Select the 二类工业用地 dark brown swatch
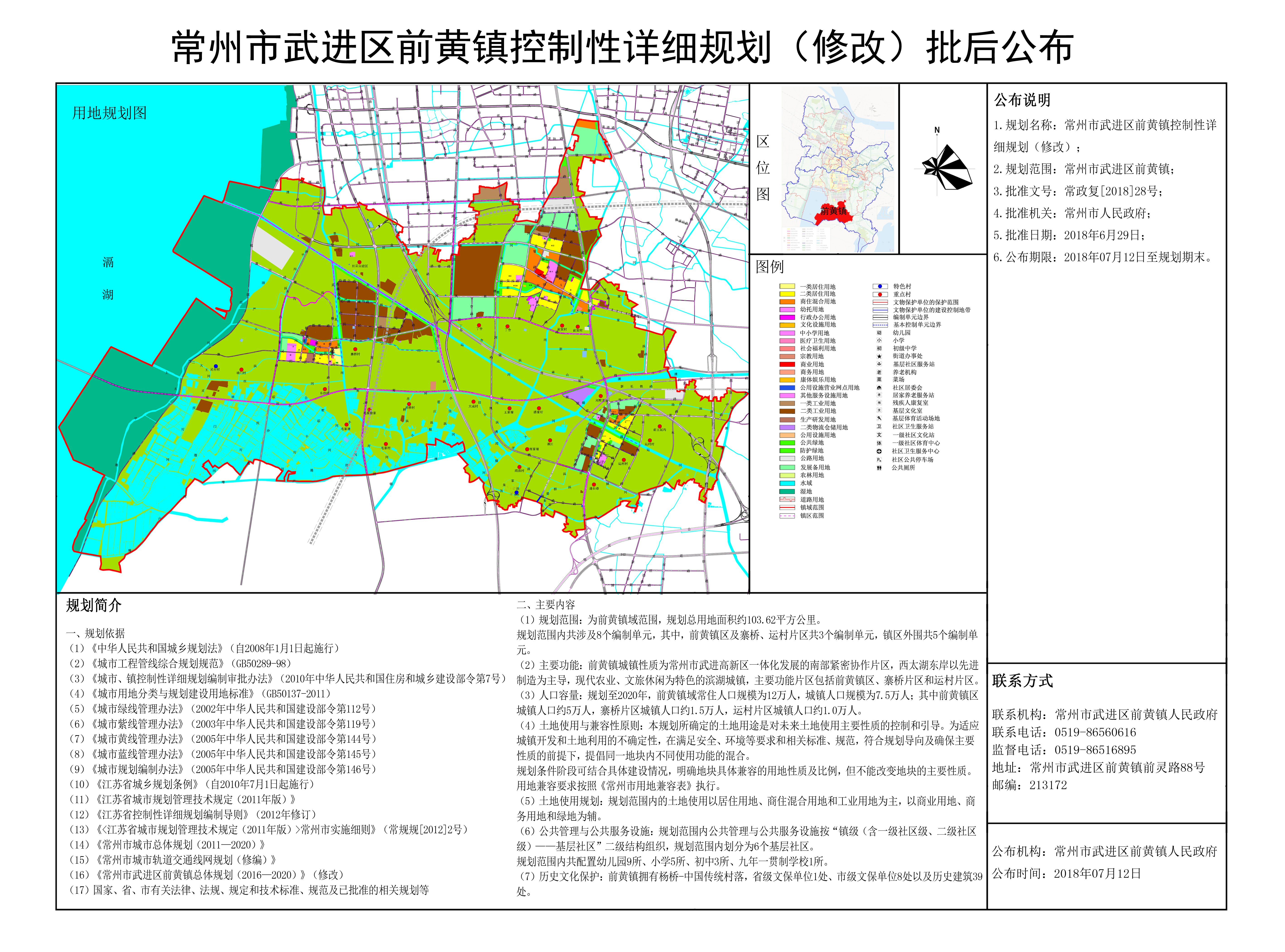 point(787,411)
